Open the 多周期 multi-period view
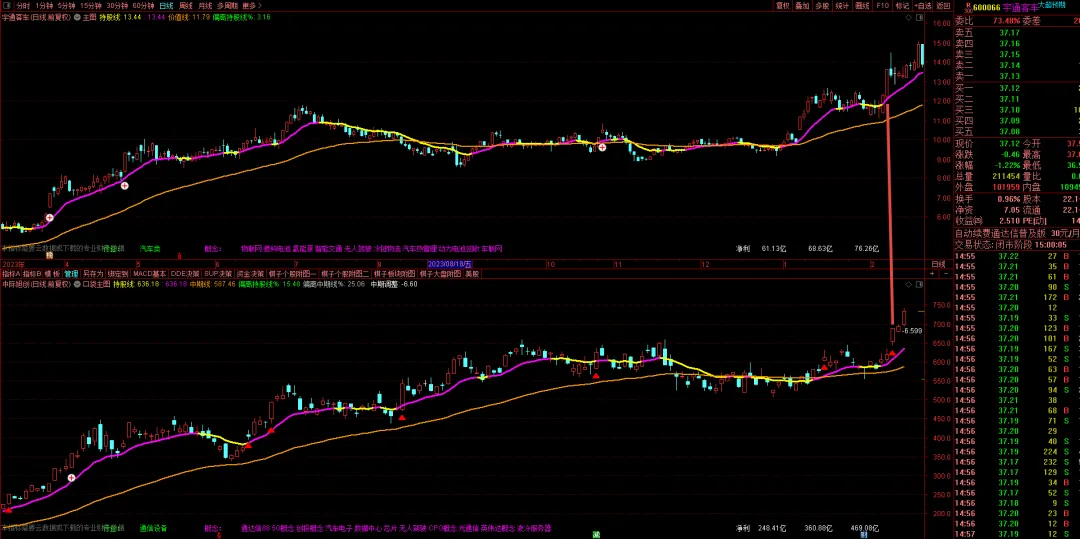This screenshot has width=1080, height=539. tap(227, 6)
